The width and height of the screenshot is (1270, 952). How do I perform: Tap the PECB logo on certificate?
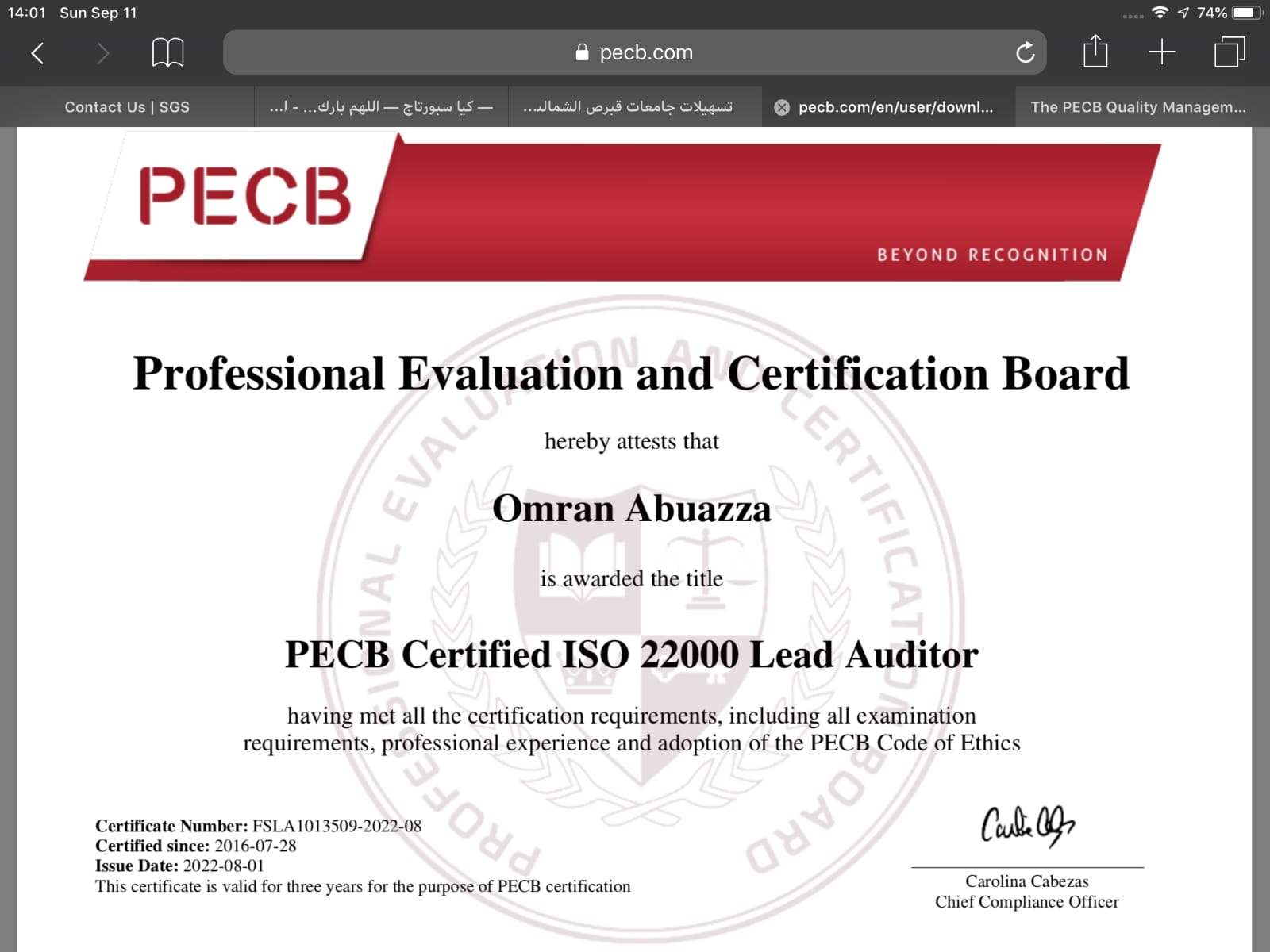(x=244, y=196)
